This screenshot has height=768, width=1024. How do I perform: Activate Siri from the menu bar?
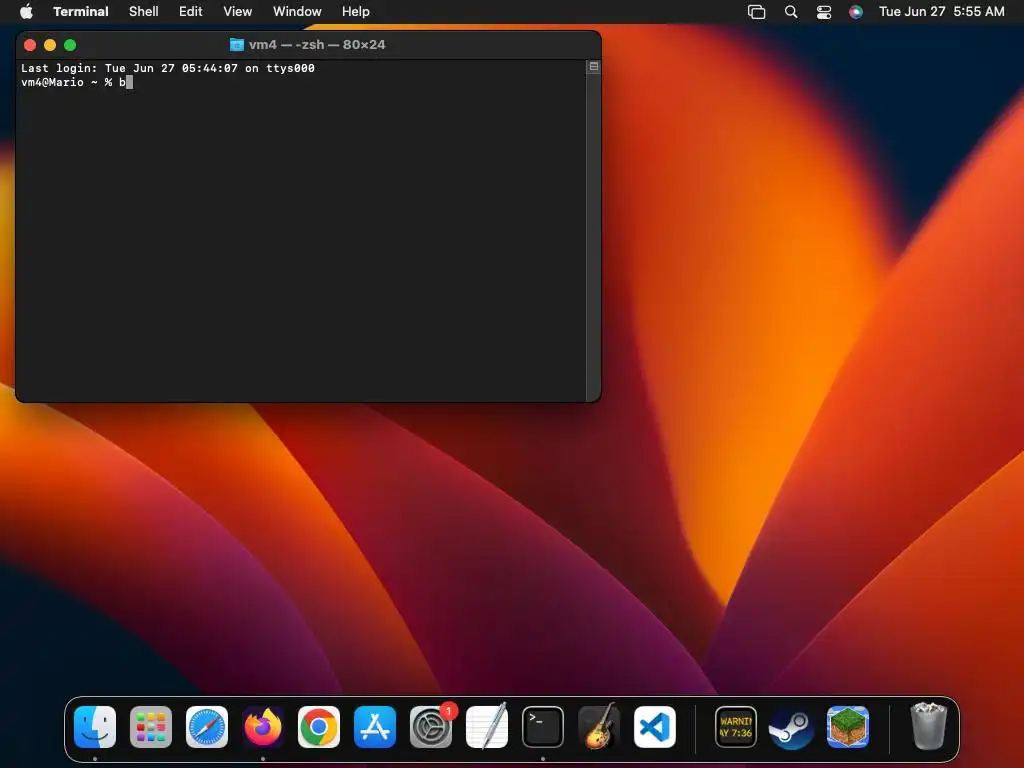(856, 11)
